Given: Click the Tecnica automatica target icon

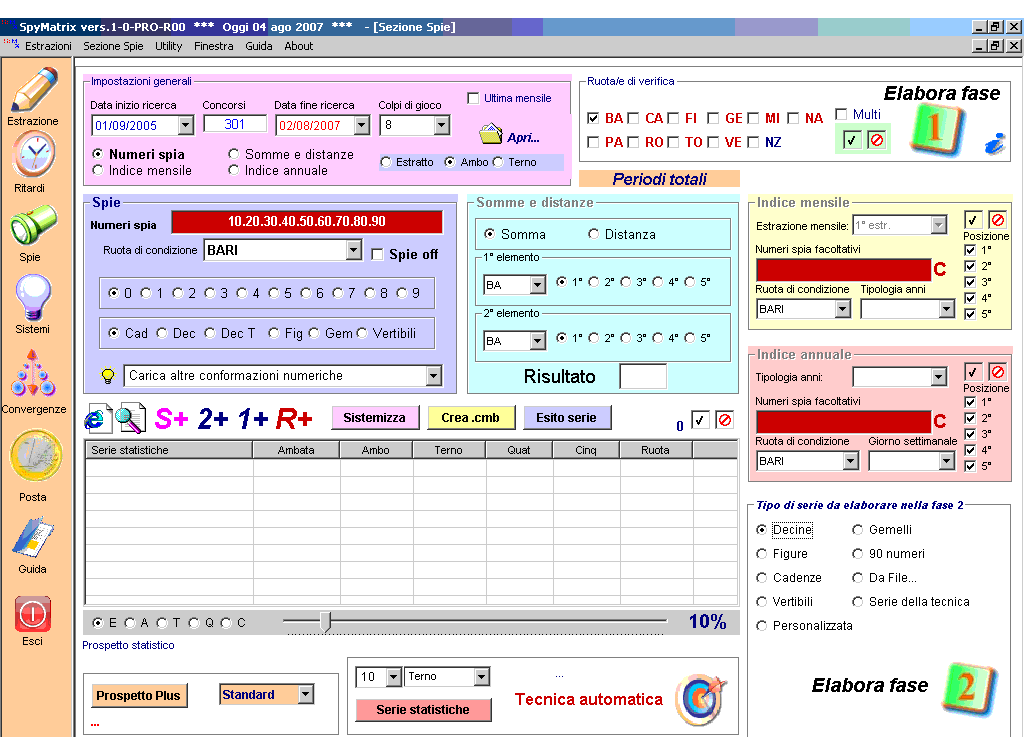Looking at the screenshot, I should [x=701, y=700].
